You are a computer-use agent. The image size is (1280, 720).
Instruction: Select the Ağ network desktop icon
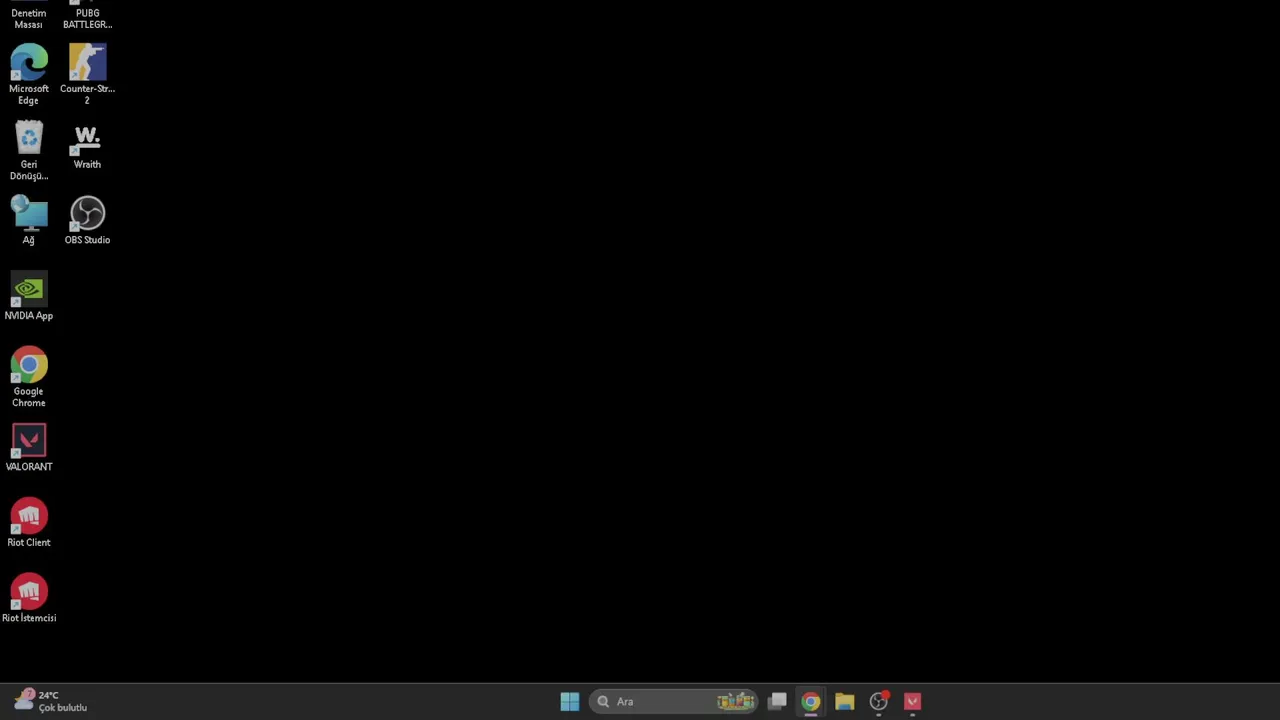(28, 221)
